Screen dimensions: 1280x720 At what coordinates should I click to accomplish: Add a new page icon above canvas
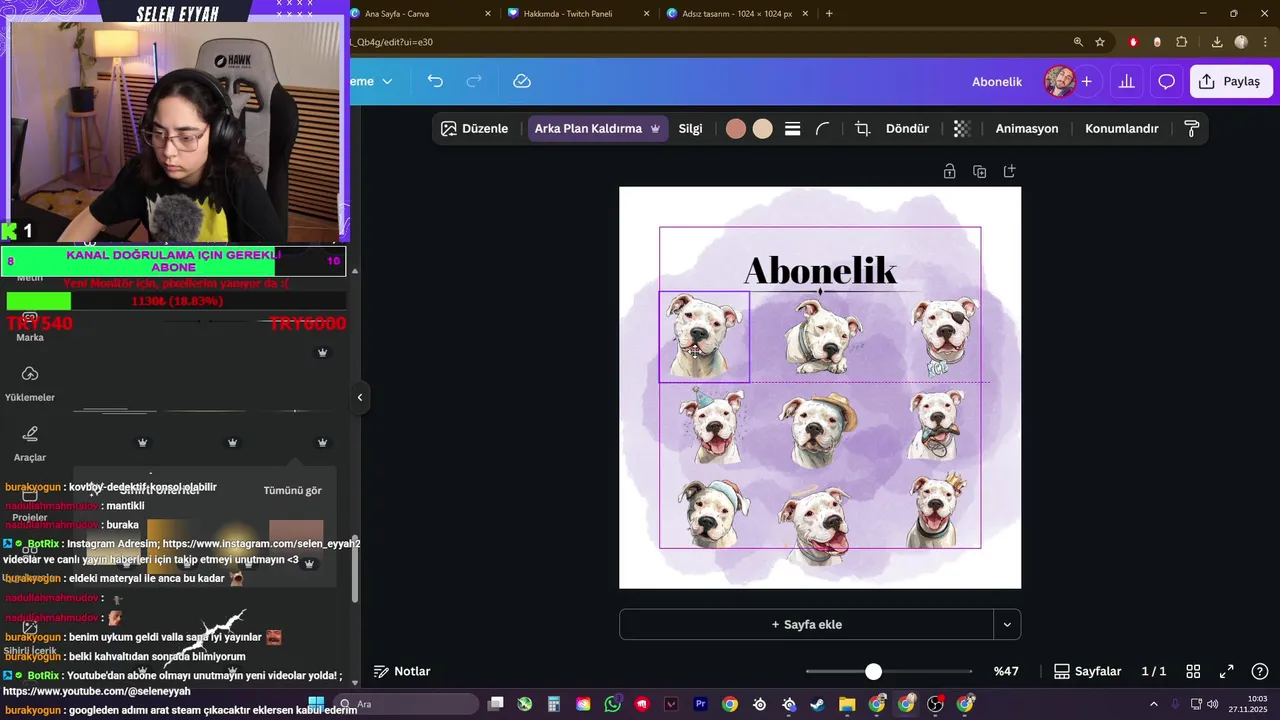pyautogui.click(x=1009, y=172)
